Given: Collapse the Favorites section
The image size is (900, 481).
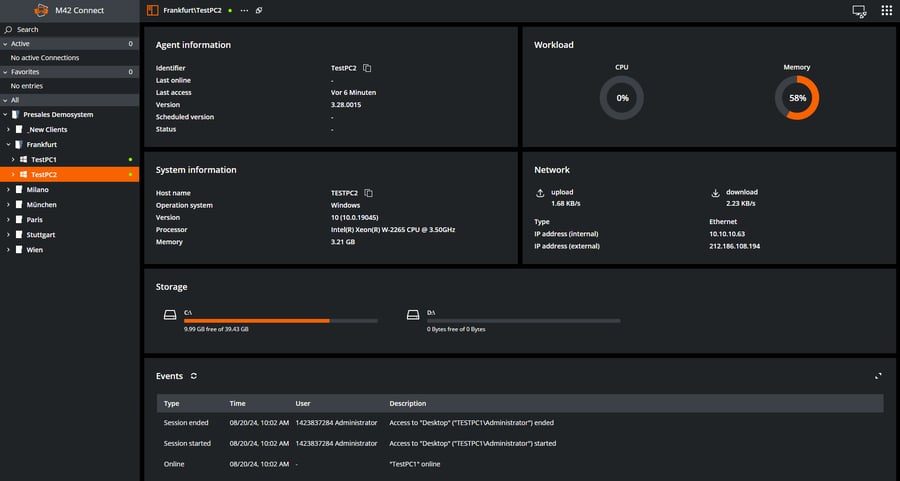Looking at the screenshot, I should pyautogui.click(x=5, y=72).
